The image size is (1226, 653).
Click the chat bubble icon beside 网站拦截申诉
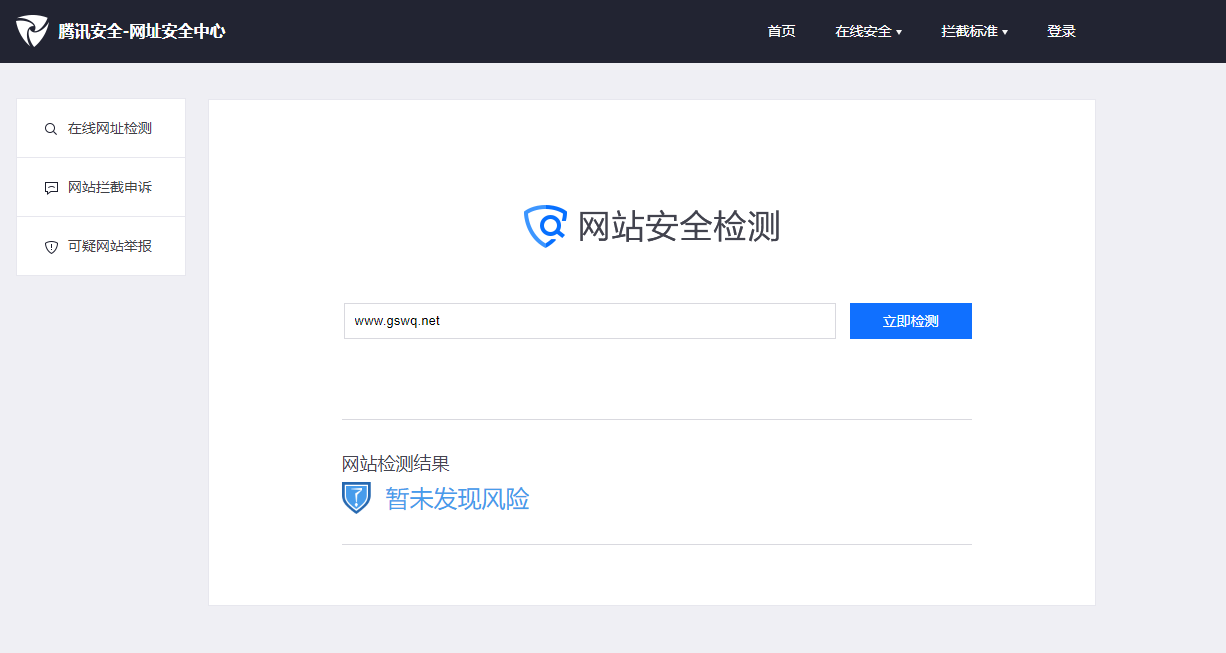click(x=51, y=188)
